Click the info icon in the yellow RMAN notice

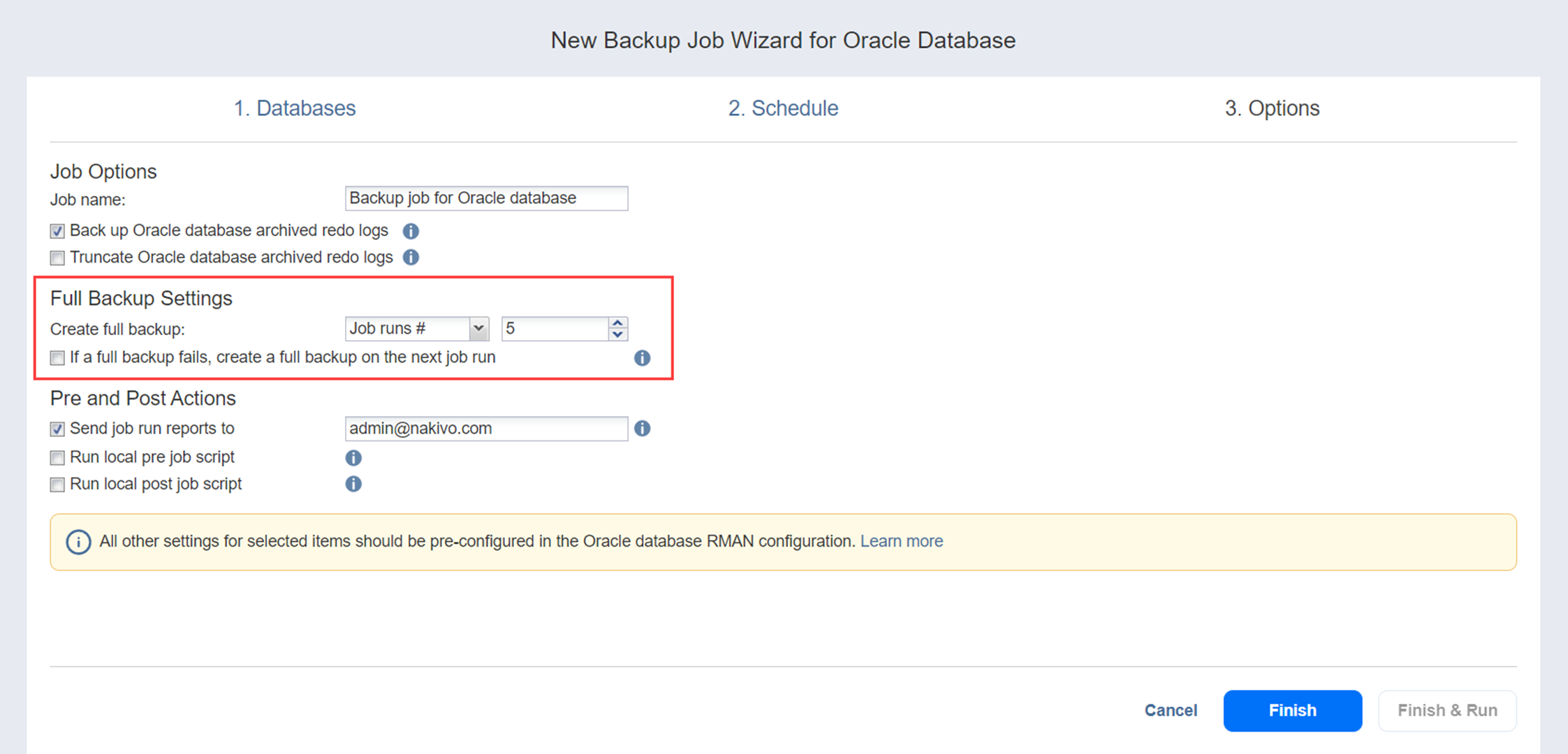(x=78, y=542)
